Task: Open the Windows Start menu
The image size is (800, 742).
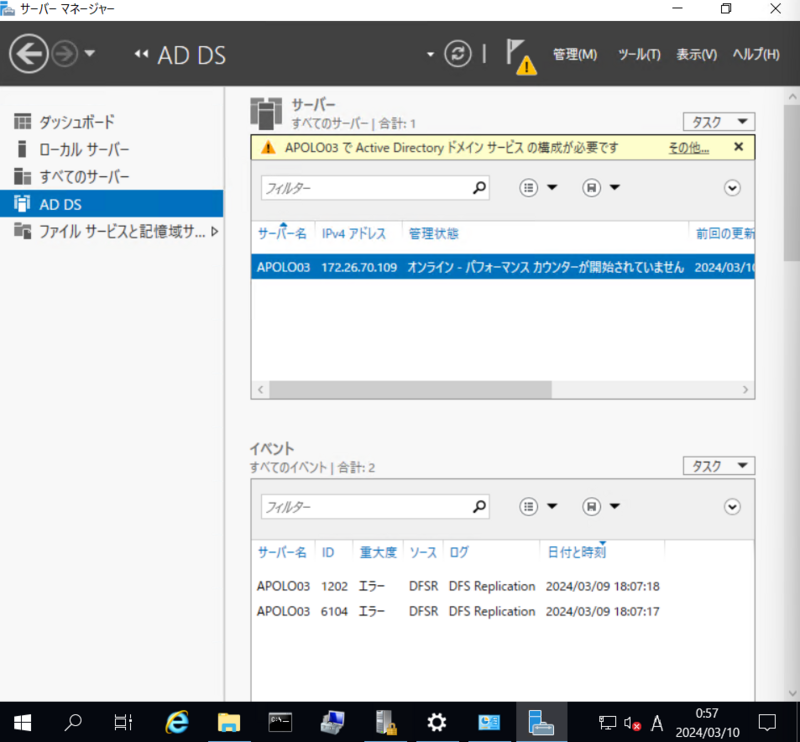Action: [22, 722]
